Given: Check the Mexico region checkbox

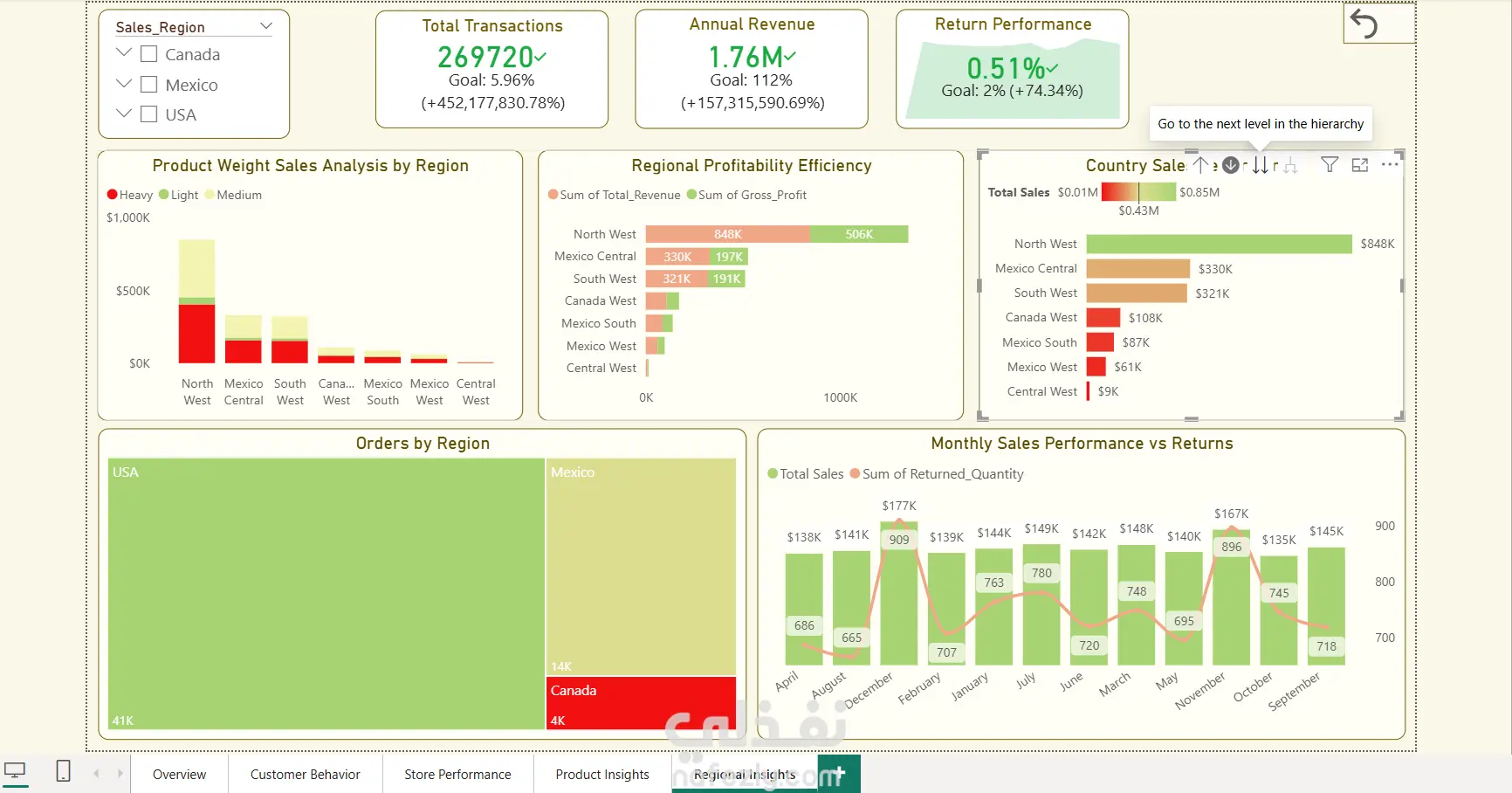Looking at the screenshot, I should tap(148, 85).
